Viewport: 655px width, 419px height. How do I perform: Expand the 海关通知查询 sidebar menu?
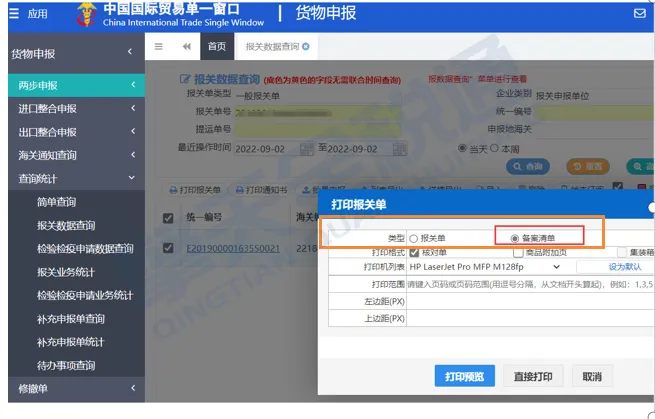pyautogui.click(x=76, y=155)
